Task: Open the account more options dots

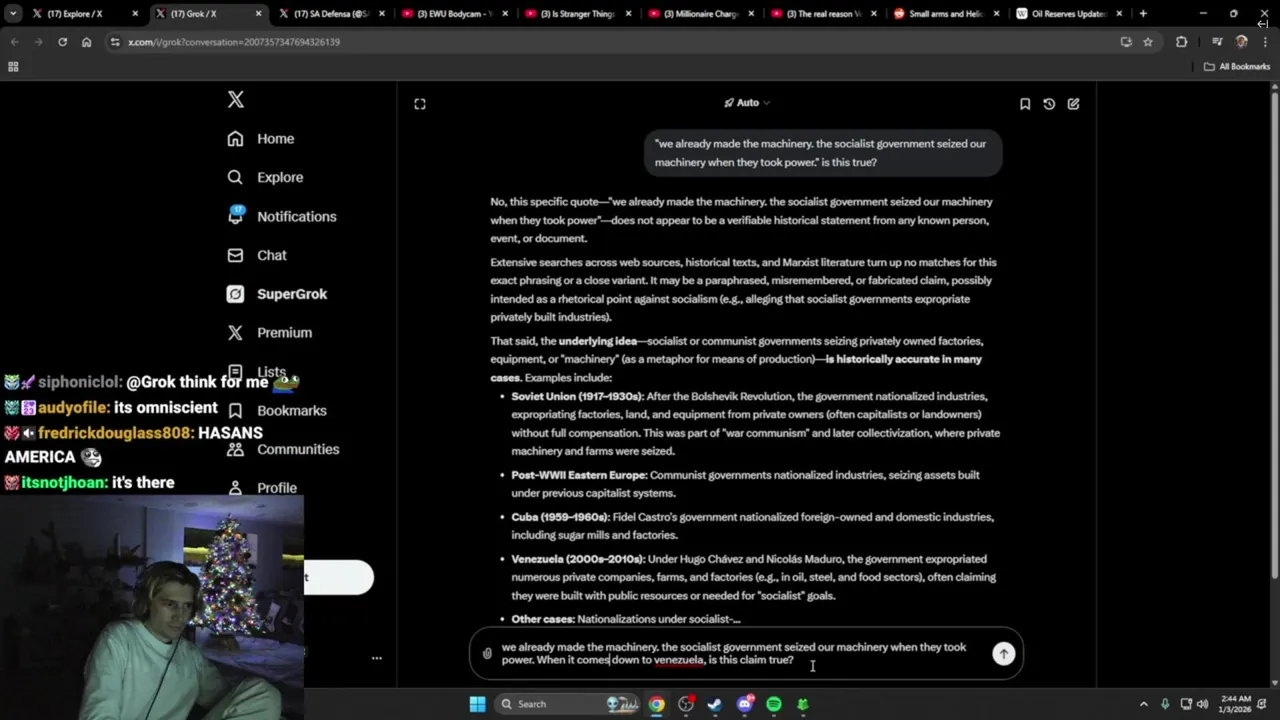Action: click(376, 658)
